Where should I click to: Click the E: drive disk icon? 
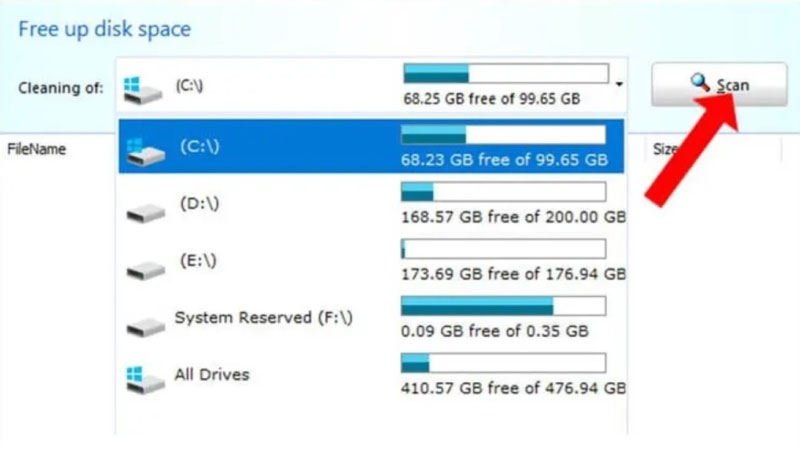[146, 269]
